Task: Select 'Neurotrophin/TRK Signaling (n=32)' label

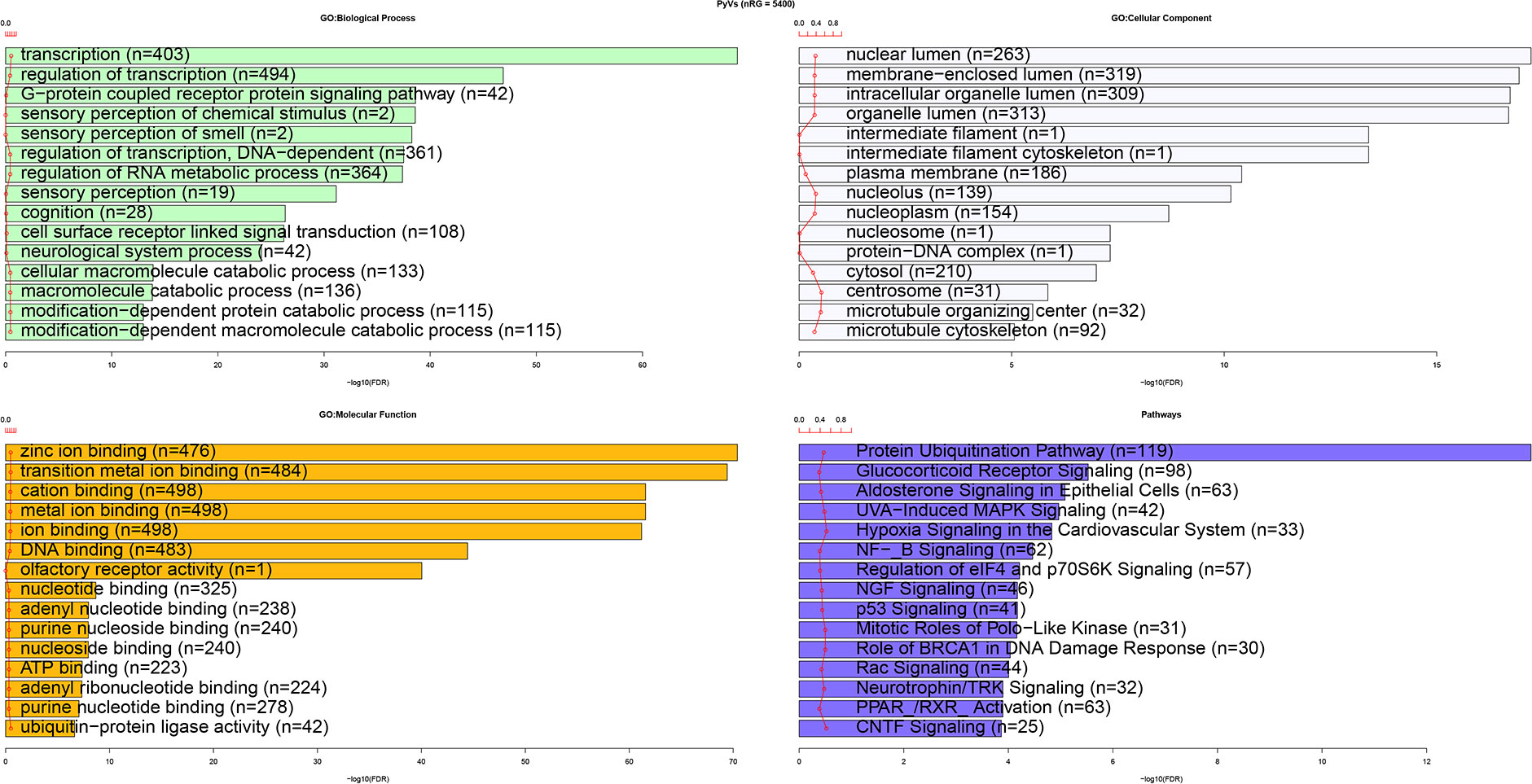Action: [x=999, y=688]
